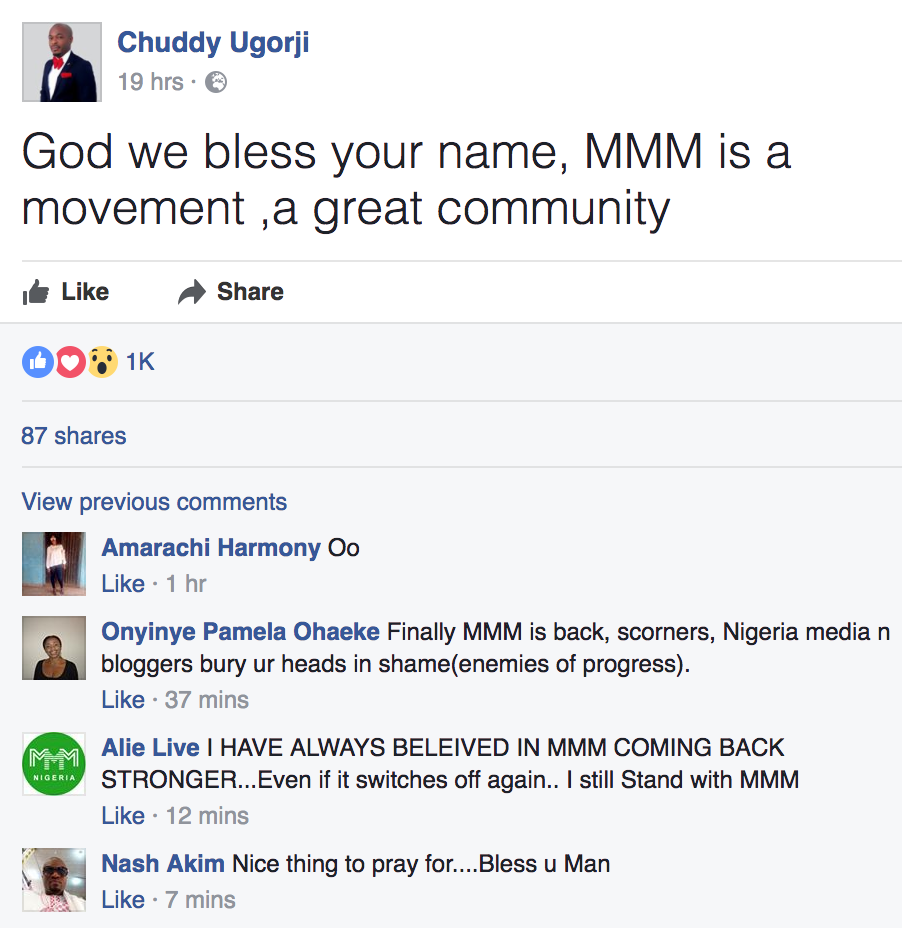
Task: Open MMM Nigeria logo avatar of Alie Live
Action: (x=54, y=763)
